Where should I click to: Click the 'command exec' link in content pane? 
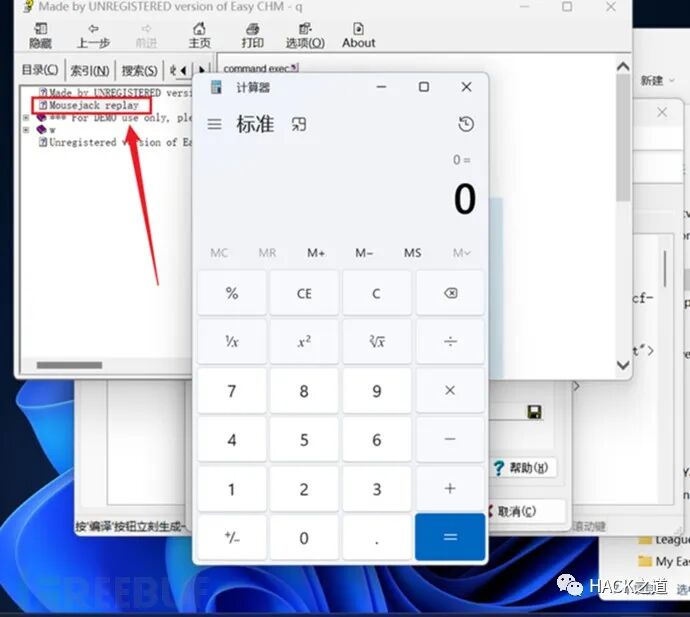(261, 68)
